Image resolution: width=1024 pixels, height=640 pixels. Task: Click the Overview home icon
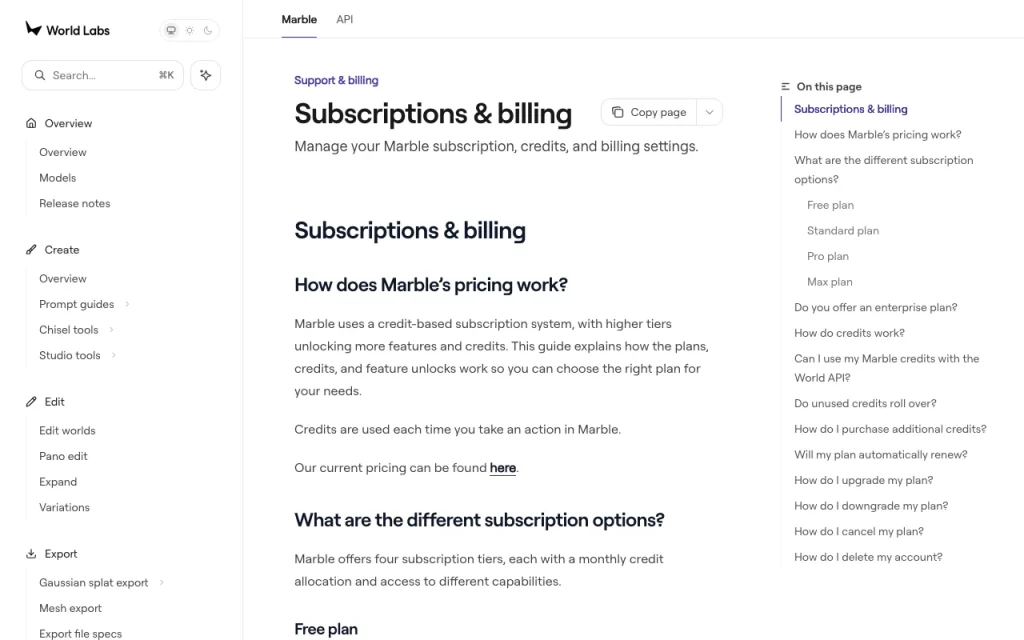[31, 123]
